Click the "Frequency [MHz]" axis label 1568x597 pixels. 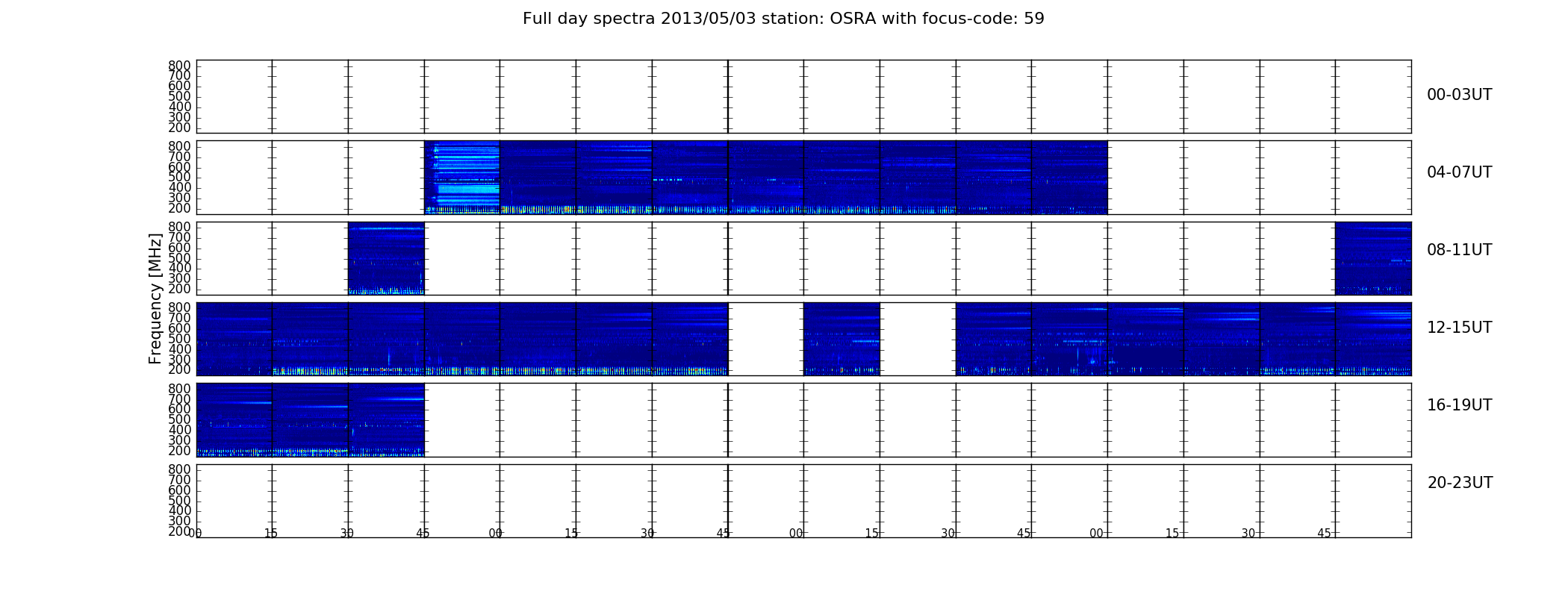(155, 298)
